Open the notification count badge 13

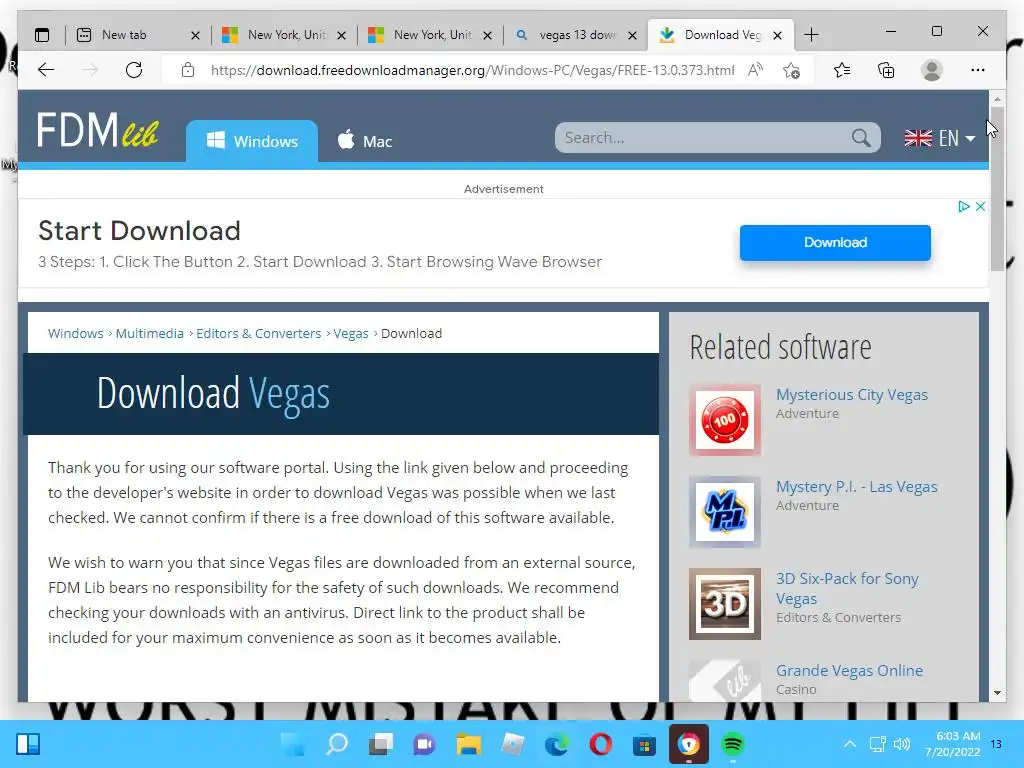(x=996, y=744)
